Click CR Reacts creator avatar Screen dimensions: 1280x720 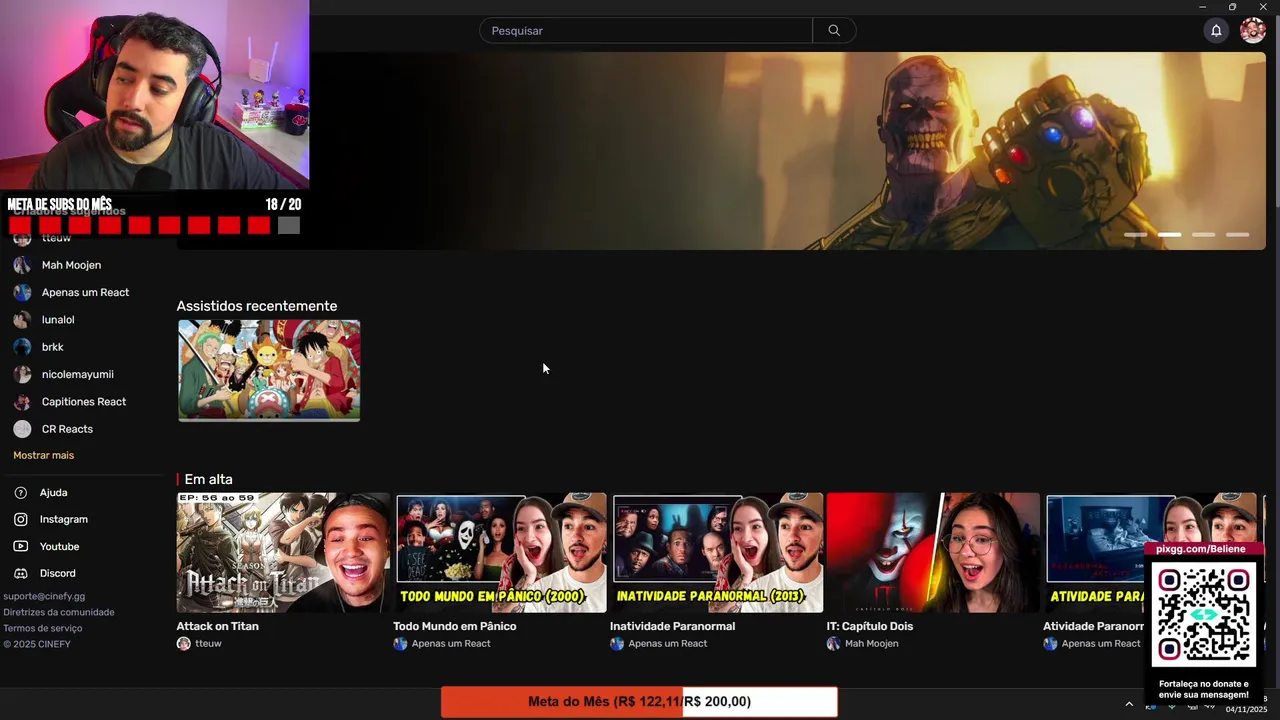(x=22, y=429)
